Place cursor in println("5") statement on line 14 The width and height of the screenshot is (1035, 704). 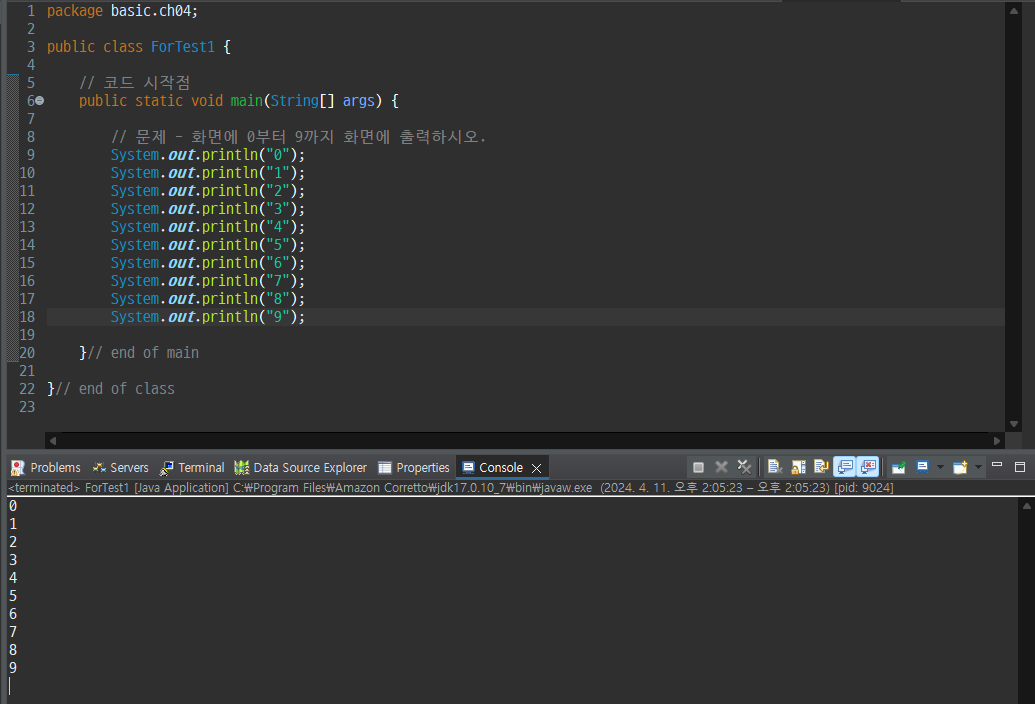tap(208, 245)
